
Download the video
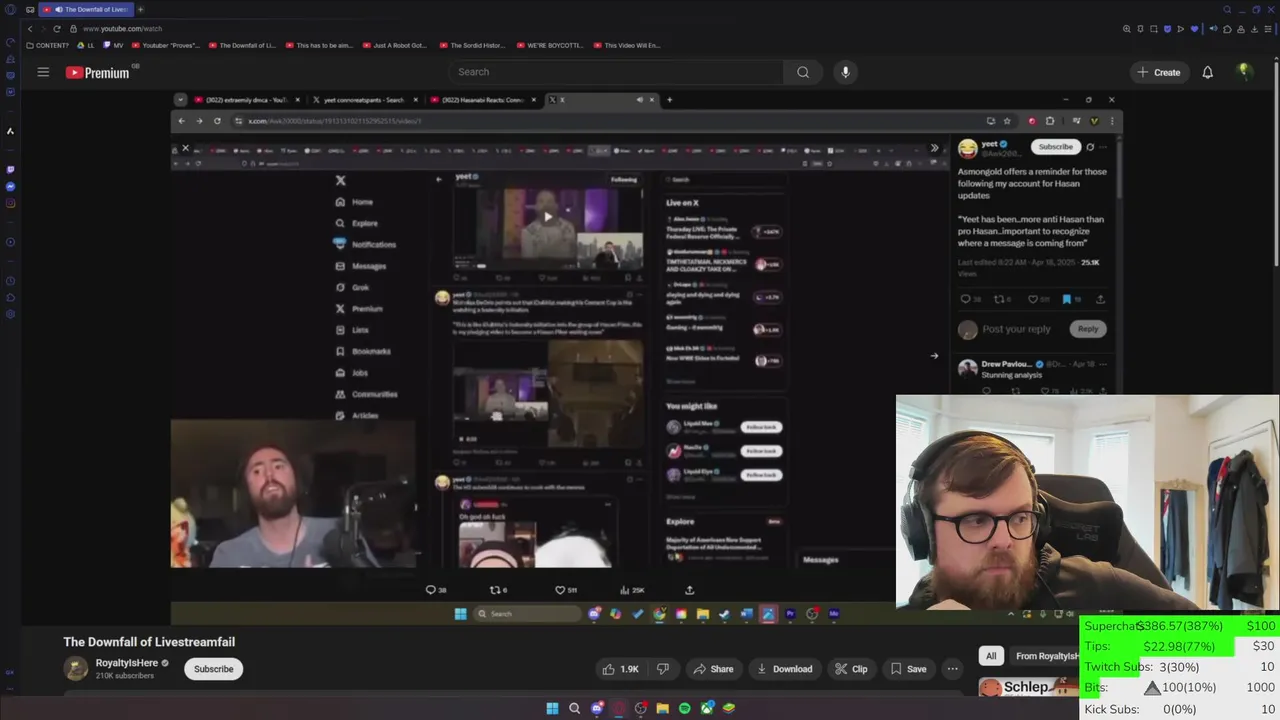785,669
